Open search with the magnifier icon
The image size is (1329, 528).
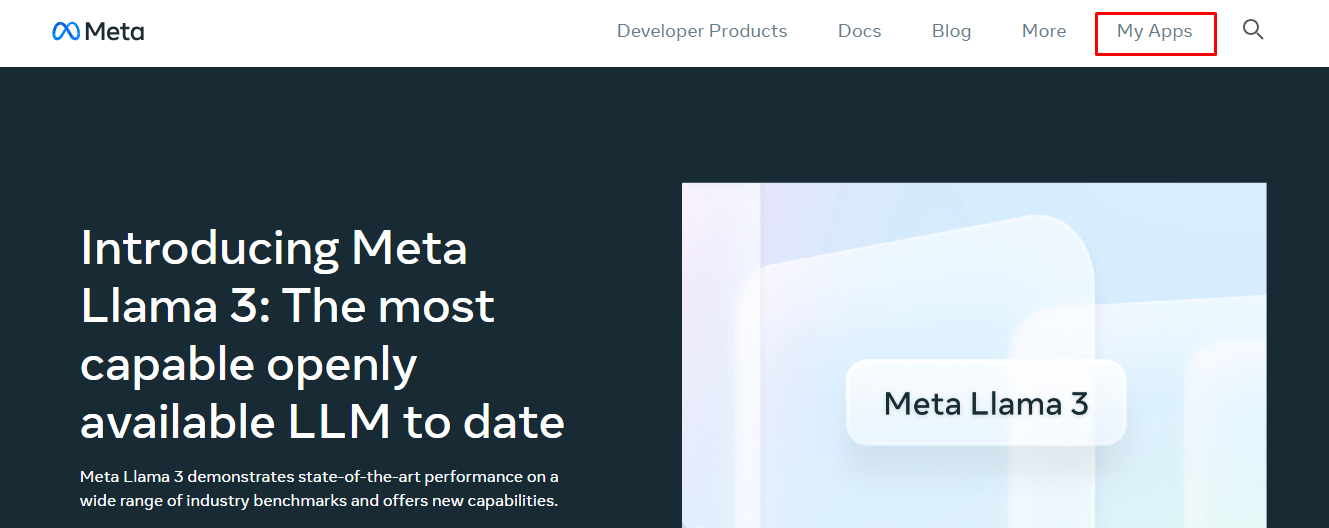tap(1253, 30)
